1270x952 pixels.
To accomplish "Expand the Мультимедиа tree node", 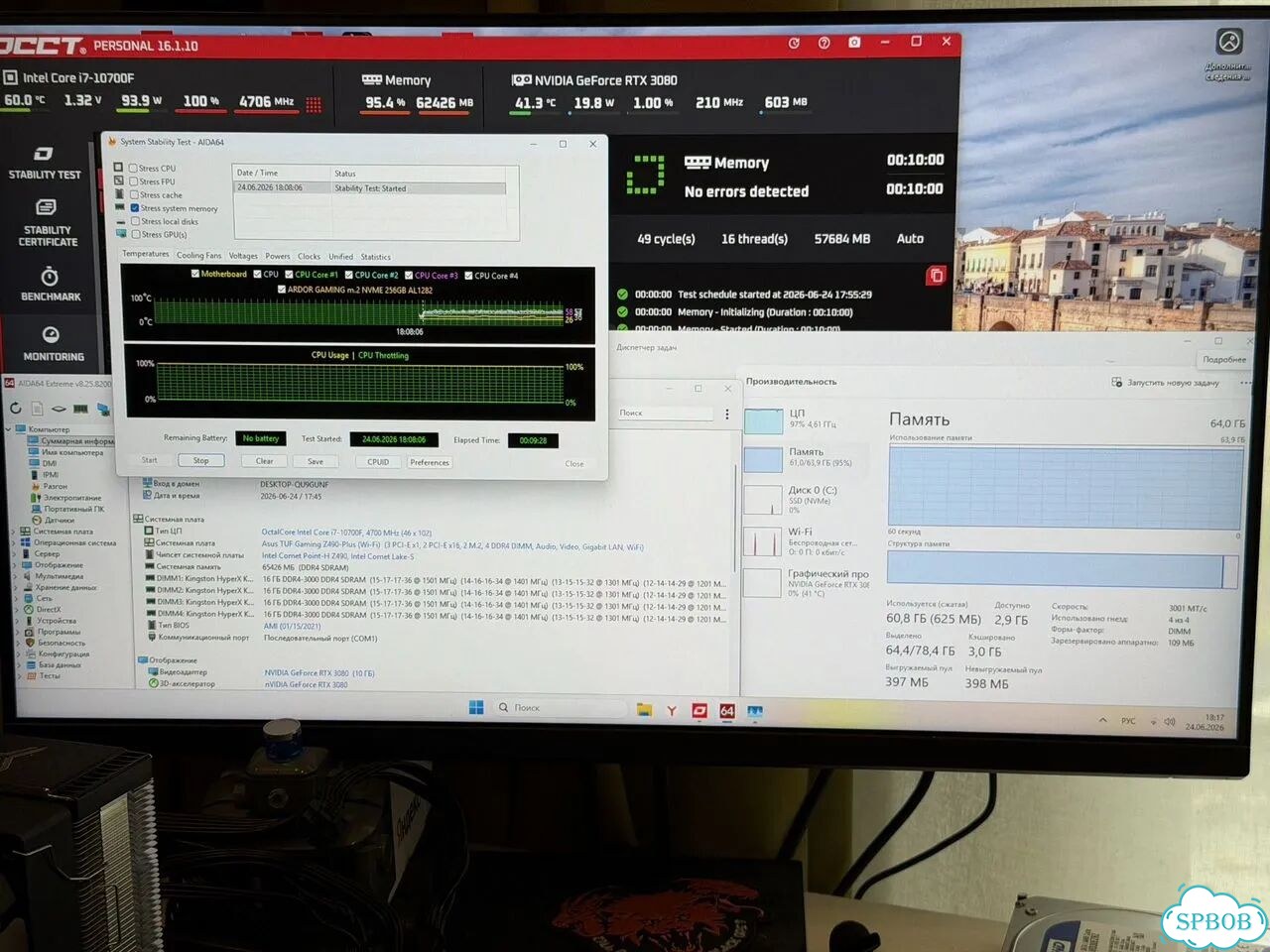I will tap(14, 576).
